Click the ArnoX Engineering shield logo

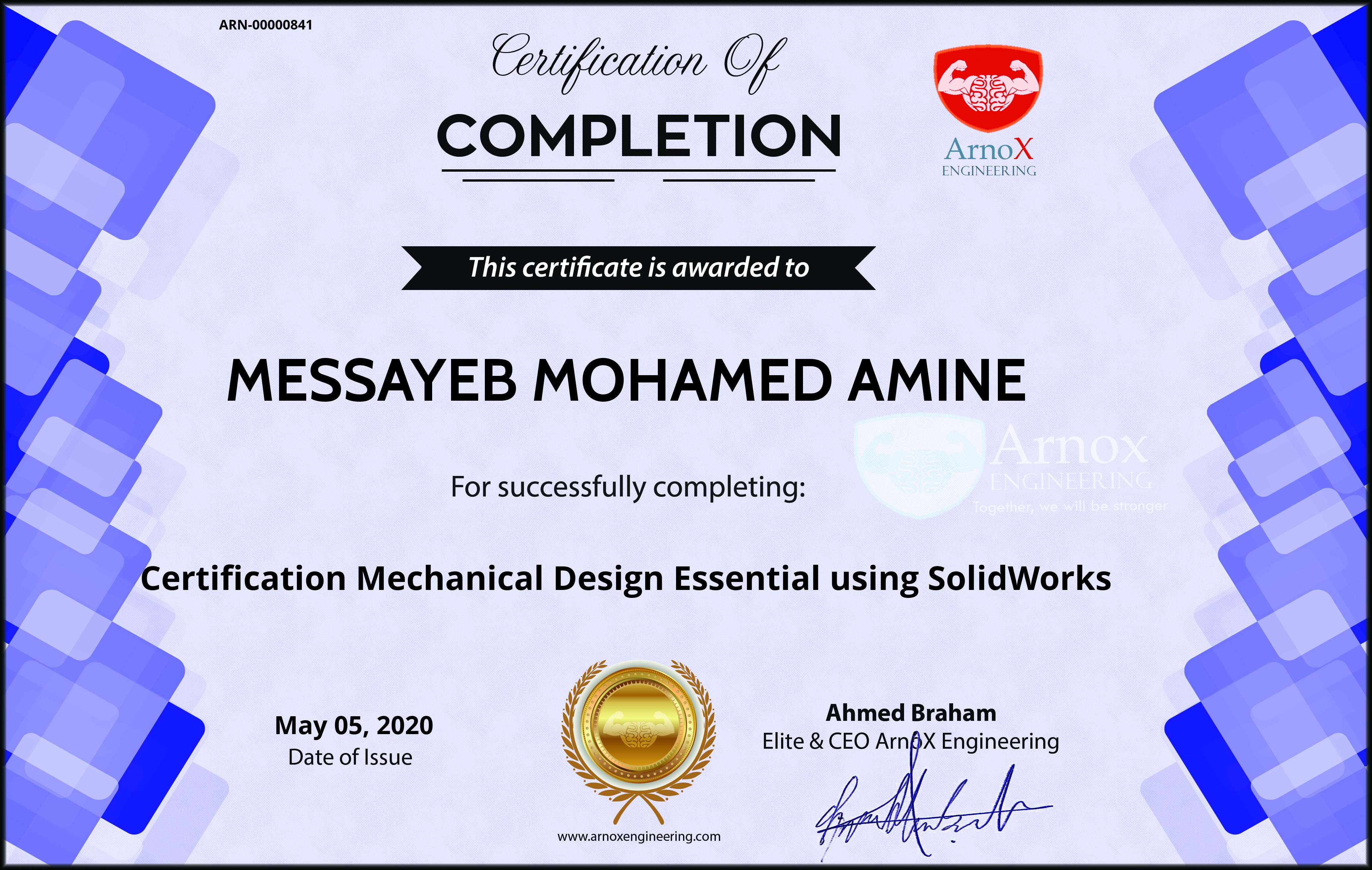click(988, 89)
